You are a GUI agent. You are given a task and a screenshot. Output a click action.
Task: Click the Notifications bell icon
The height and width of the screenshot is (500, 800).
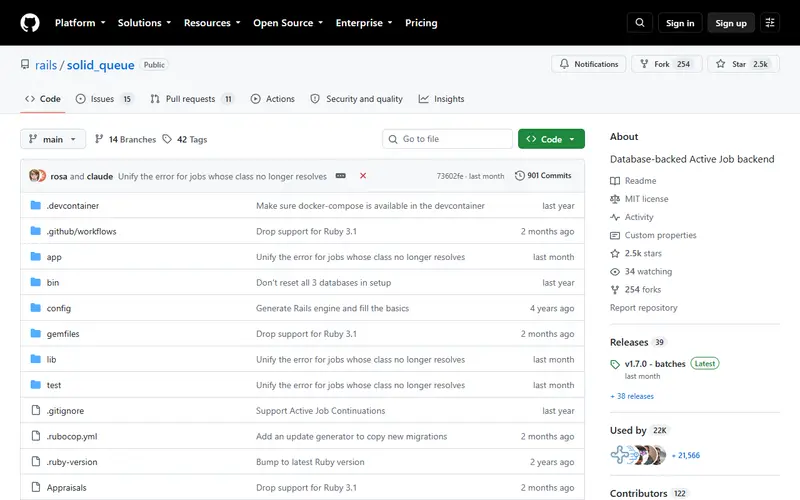tap(564, 64)
